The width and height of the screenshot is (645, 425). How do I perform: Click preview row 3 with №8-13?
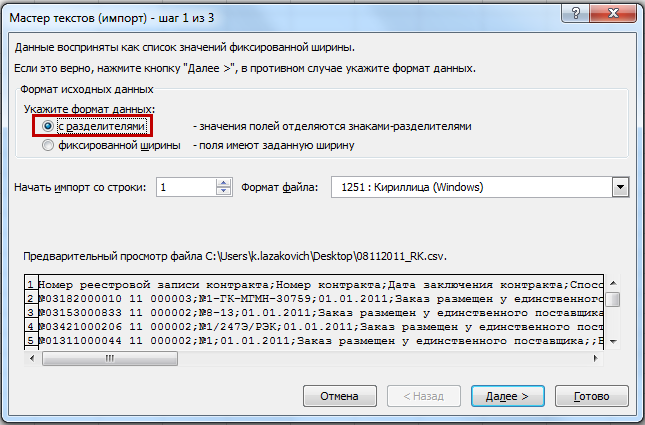(x=320, y=313)
